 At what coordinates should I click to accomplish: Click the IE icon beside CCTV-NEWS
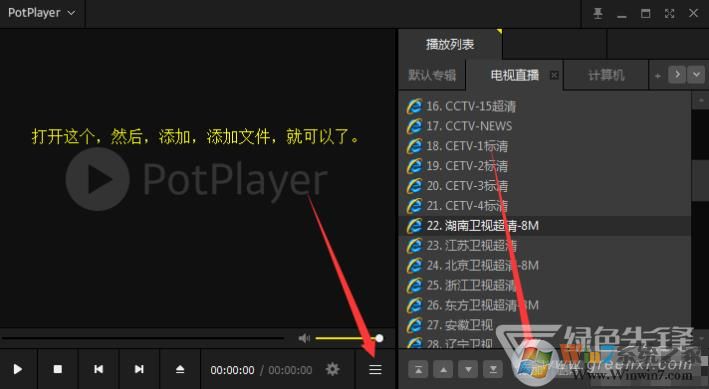click(x=414, y=126)
